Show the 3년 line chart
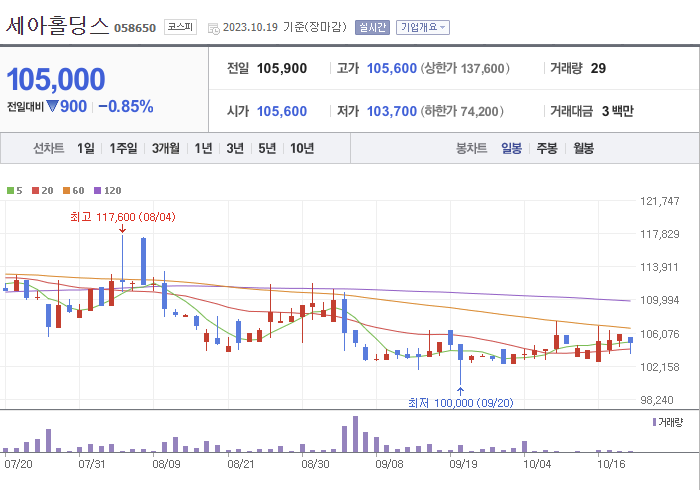Image resolution: width=700 pixels, height=490 pixels. coord(235,148)
